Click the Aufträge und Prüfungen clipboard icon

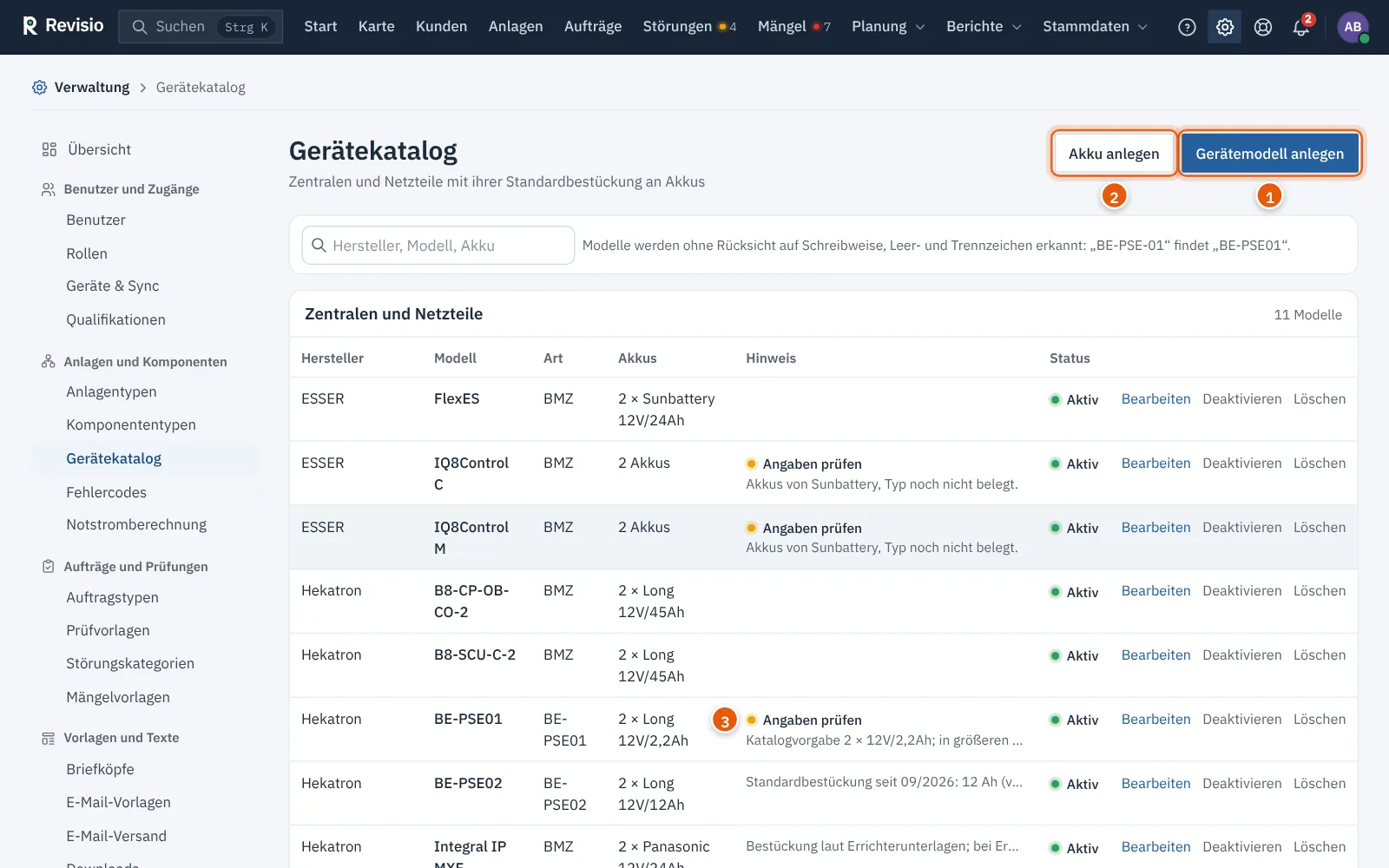(x=49, y=566)
